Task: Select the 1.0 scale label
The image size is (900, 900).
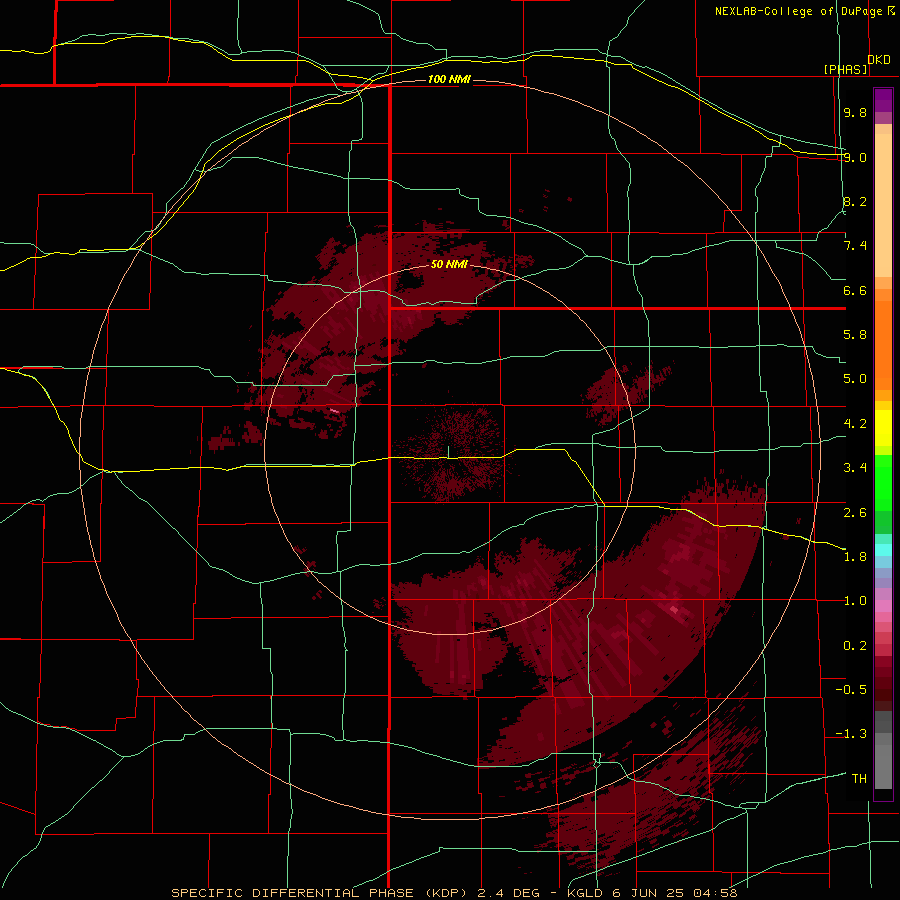Action: click(x=855, y=601)
